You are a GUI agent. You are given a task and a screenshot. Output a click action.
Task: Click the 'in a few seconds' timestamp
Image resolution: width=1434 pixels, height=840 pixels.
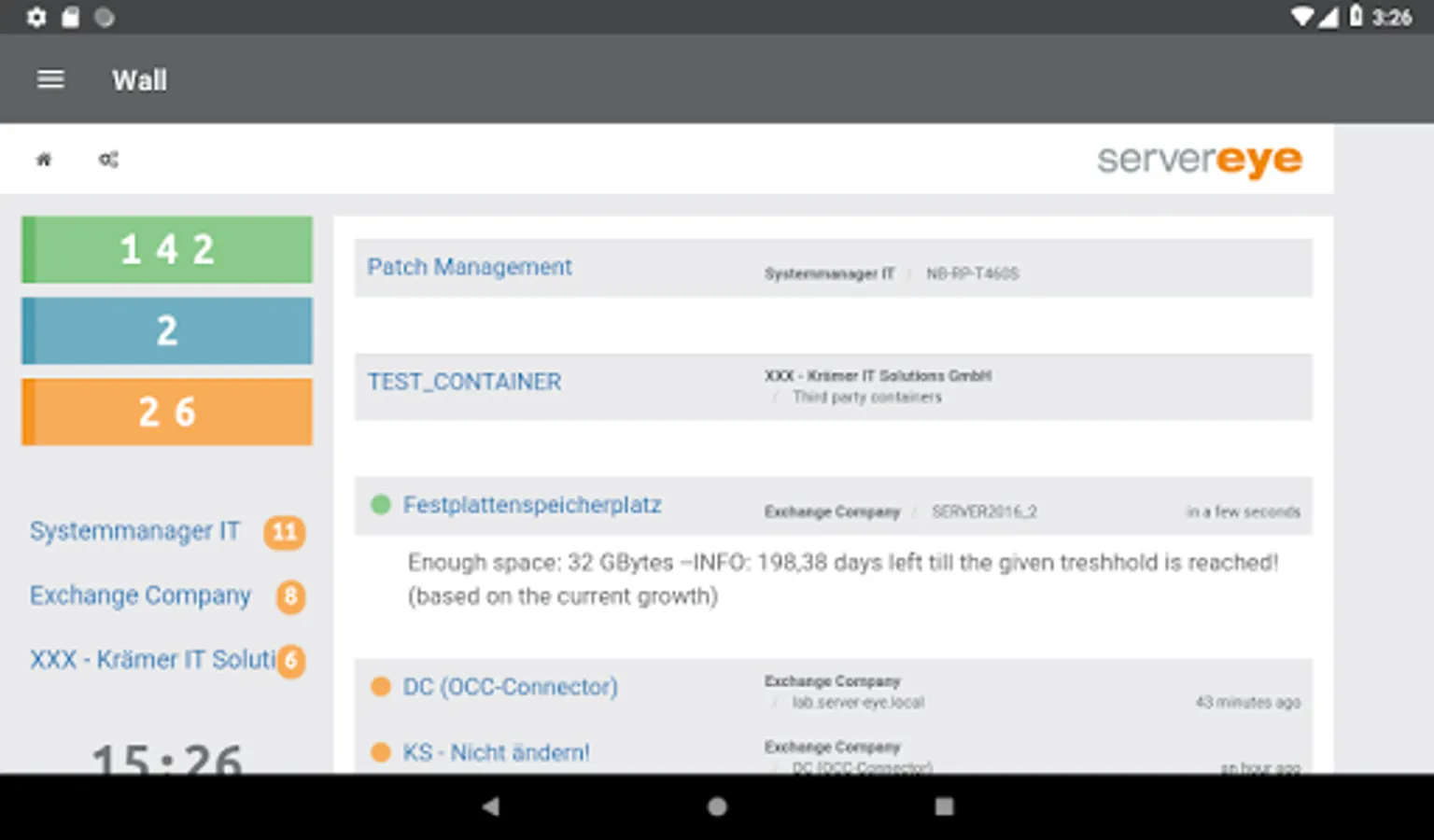pos(1243,511)
